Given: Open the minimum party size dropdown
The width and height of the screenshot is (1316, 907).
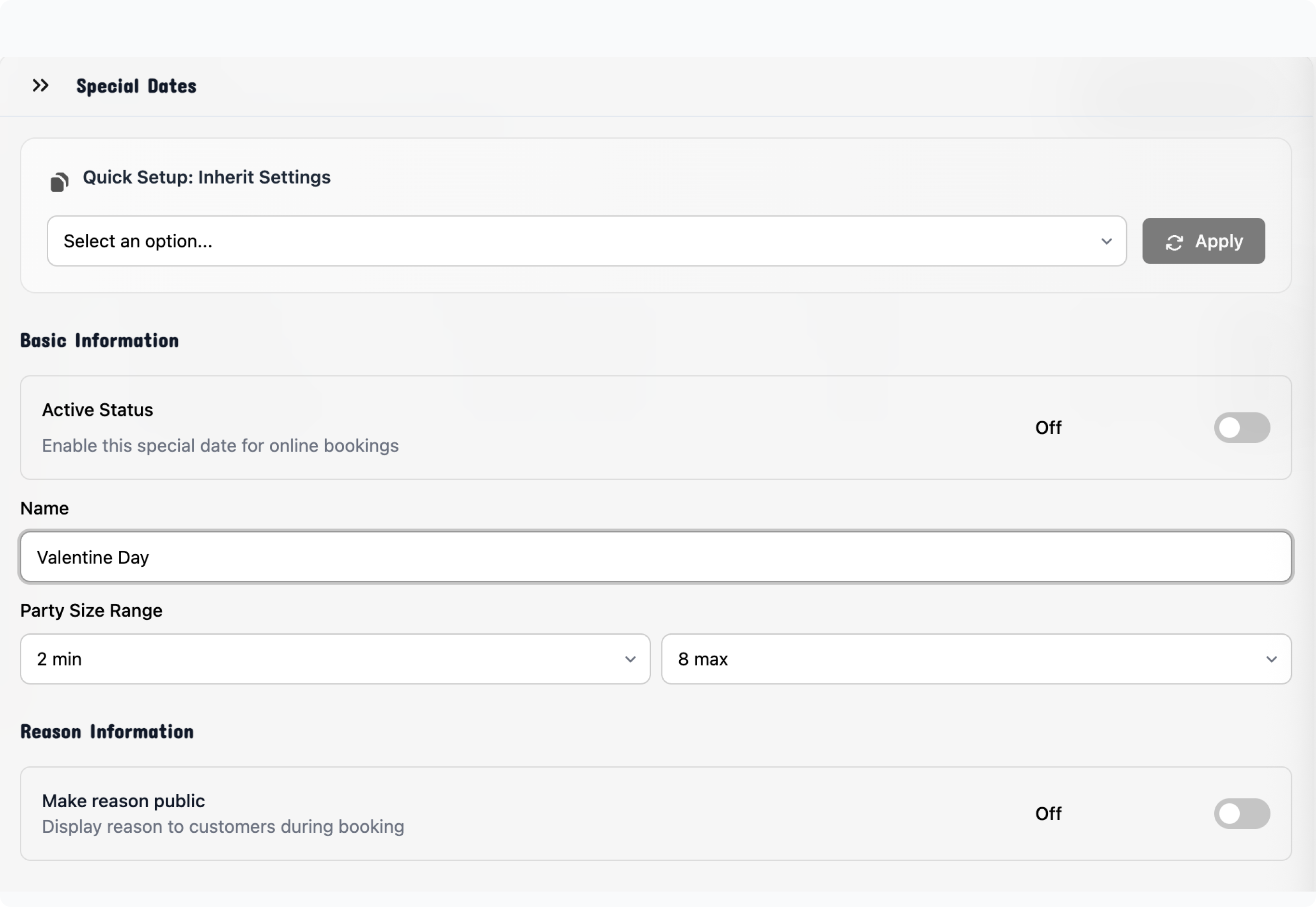Looking at the screenshot, I should pos(334,659).
